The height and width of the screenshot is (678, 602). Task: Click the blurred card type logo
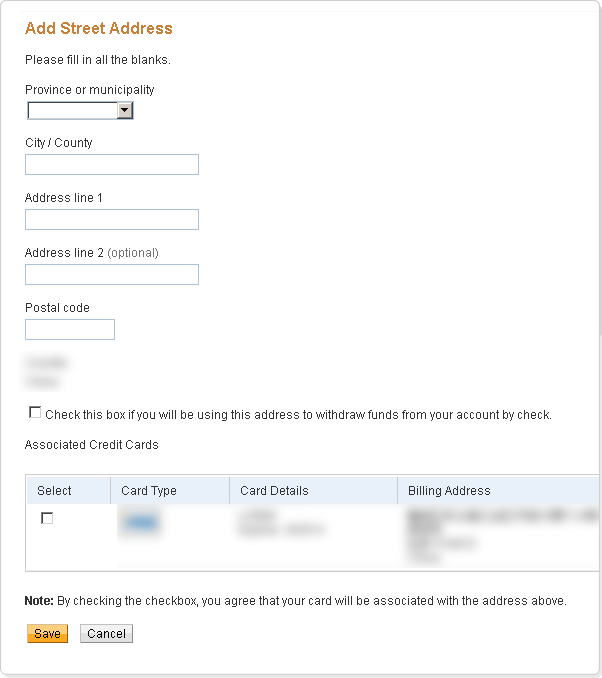[x=142, y=523]
